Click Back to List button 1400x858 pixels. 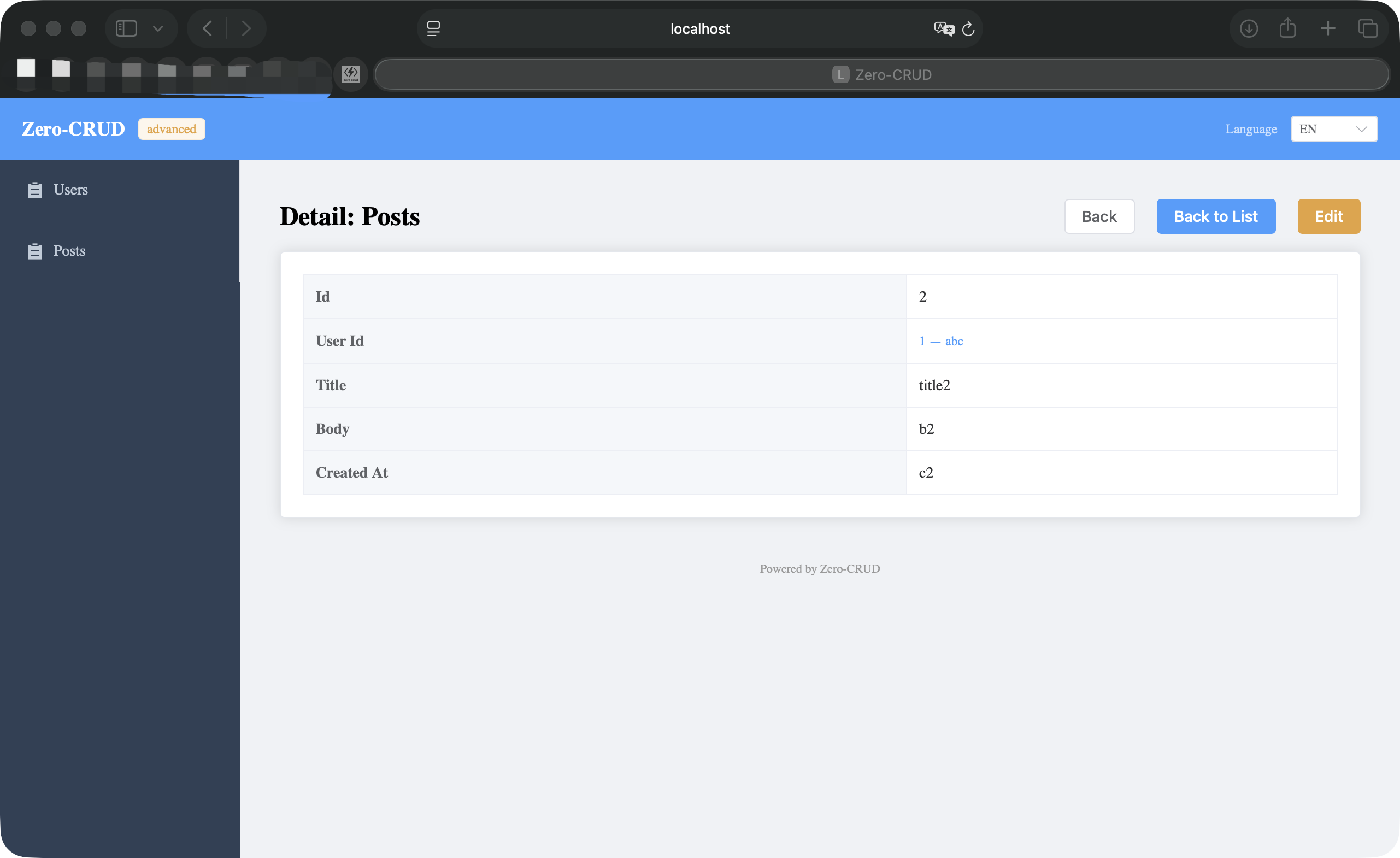(x=1216, y=216)
